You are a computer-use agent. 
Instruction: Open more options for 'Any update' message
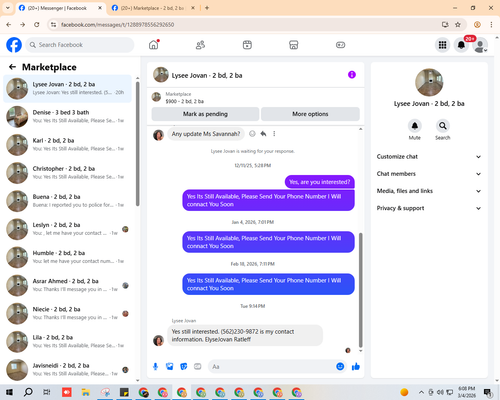[x=274, y=134]
